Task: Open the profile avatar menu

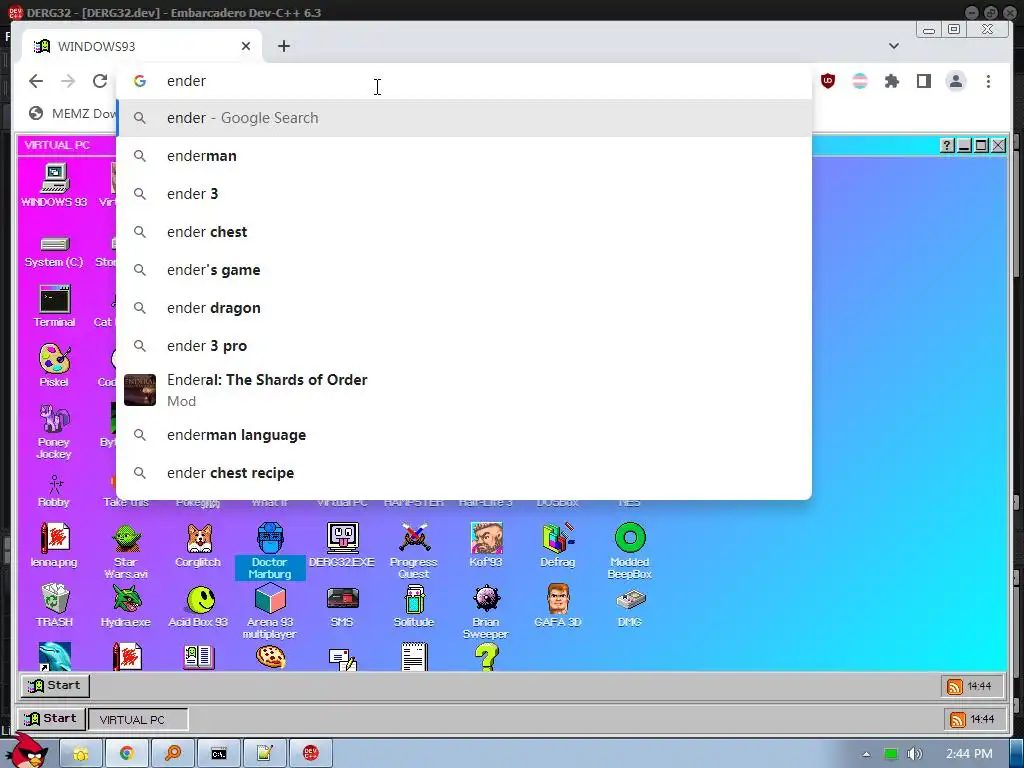Action: pos(955,81)
